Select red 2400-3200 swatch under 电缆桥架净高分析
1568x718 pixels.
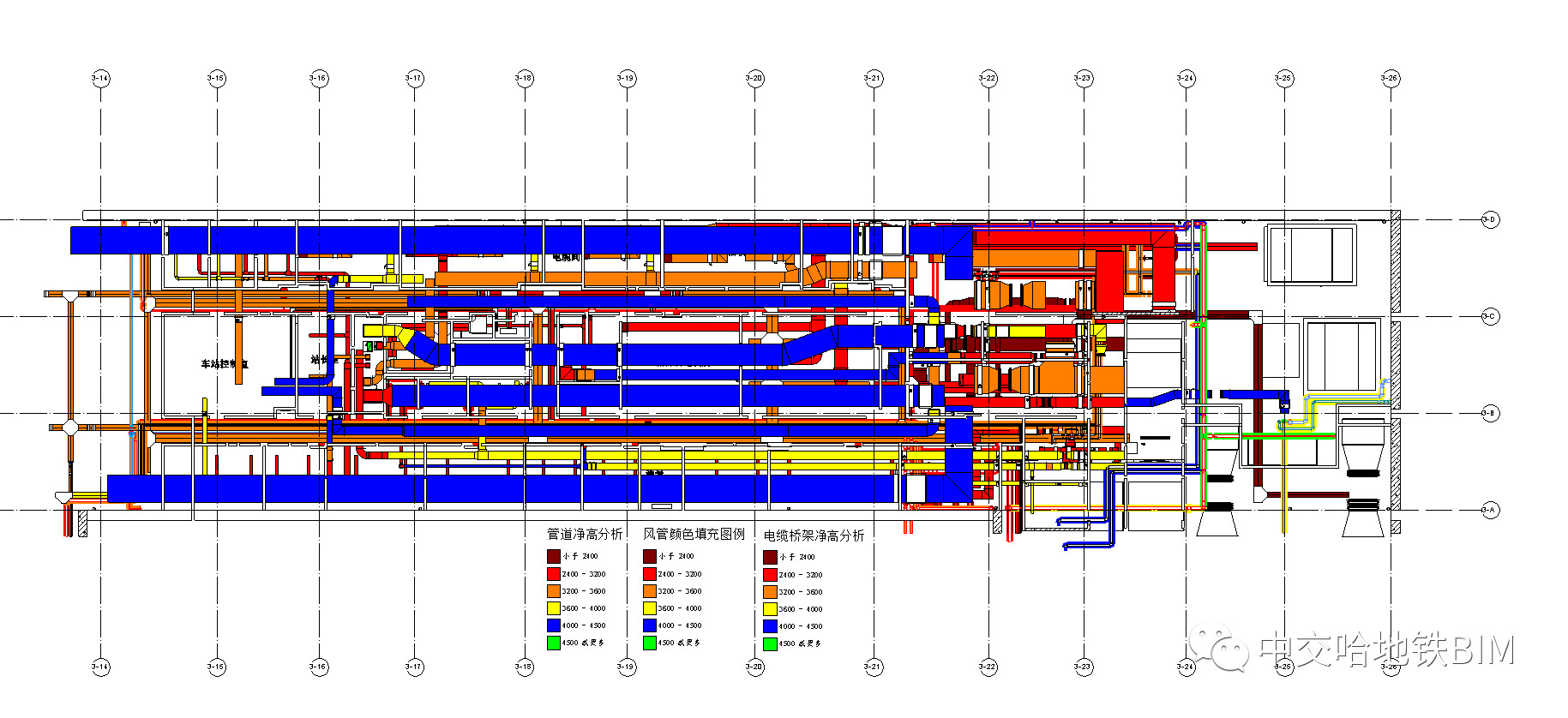771,575
